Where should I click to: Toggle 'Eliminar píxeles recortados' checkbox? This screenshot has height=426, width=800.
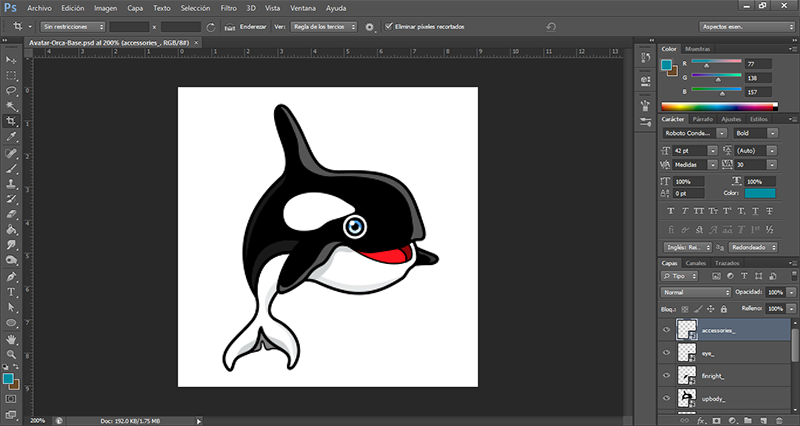coord(390,26)
